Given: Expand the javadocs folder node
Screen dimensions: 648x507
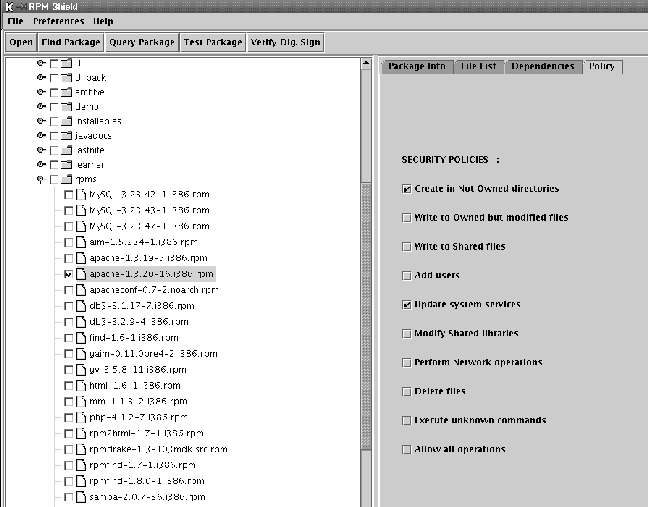Looking at the screenshot, I should point(41,135).
